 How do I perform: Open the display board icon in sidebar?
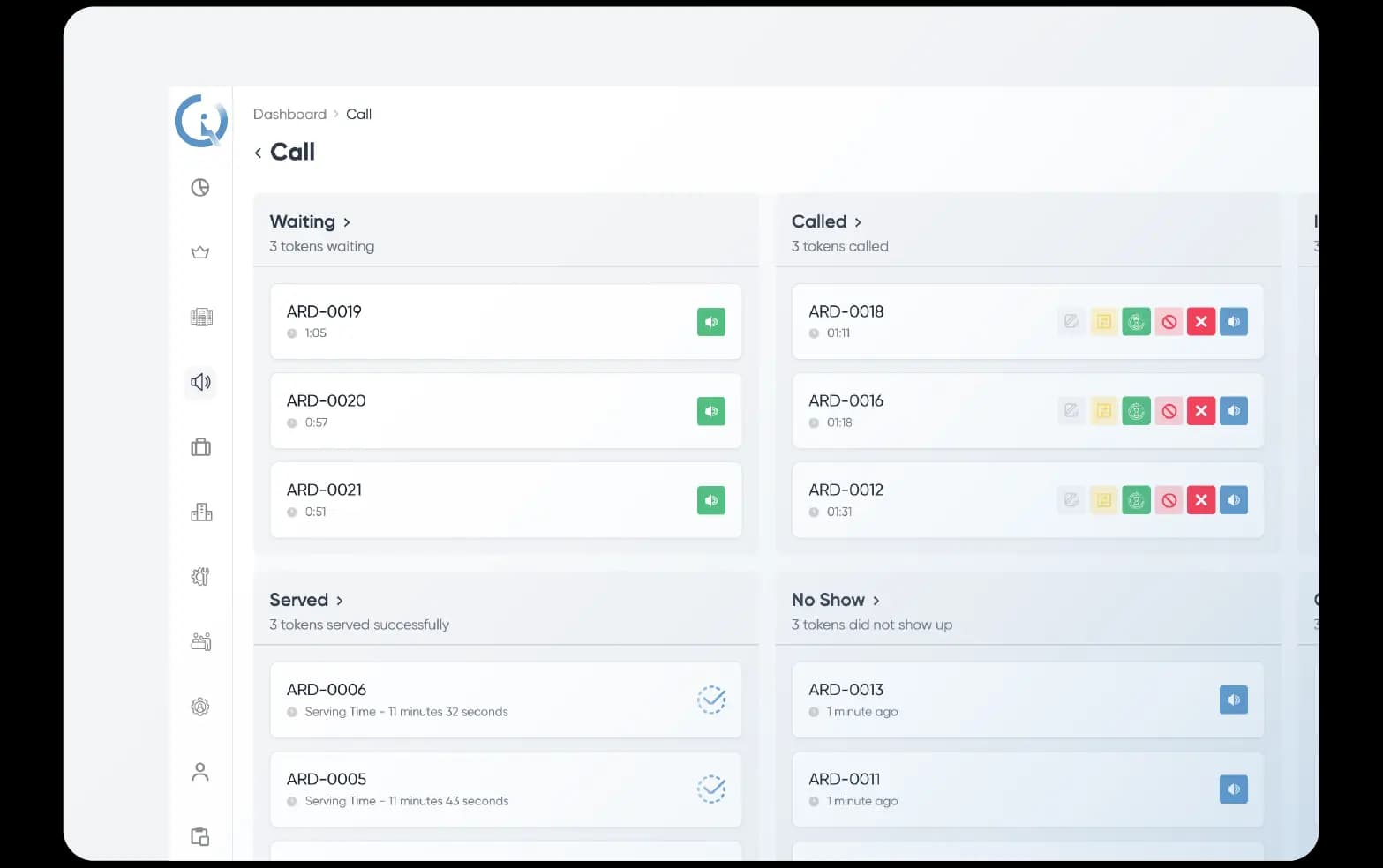click(x=200, y=317)
